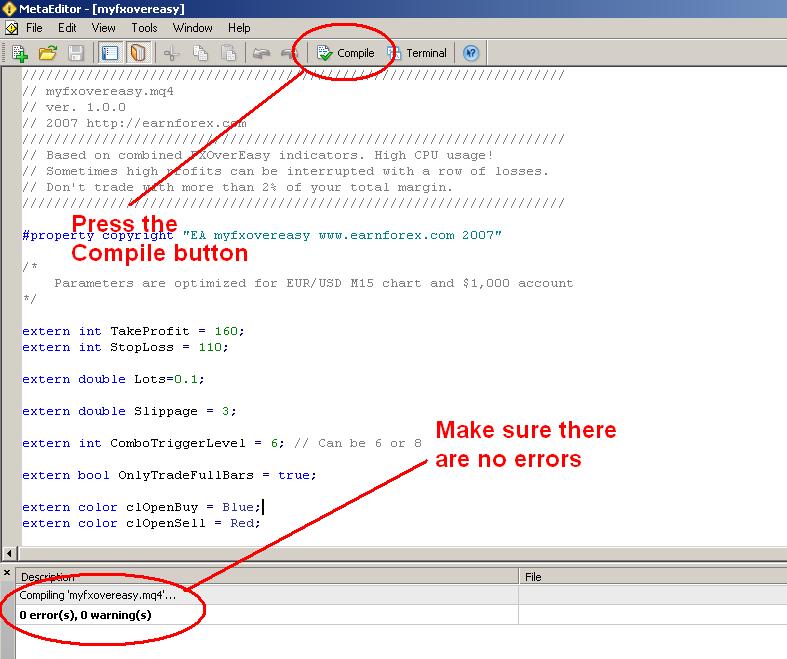Image resolution: width=787 pixels, height=659 pixels.
Task: Click the Description column header
Action: [x=267, y=577]
